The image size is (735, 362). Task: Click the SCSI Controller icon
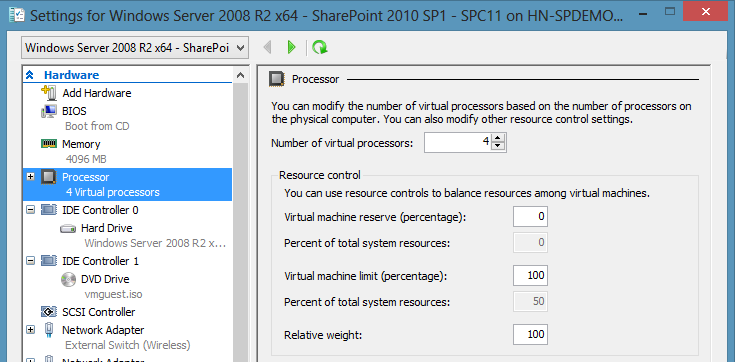pyautogui.click(x=49, y=312)
